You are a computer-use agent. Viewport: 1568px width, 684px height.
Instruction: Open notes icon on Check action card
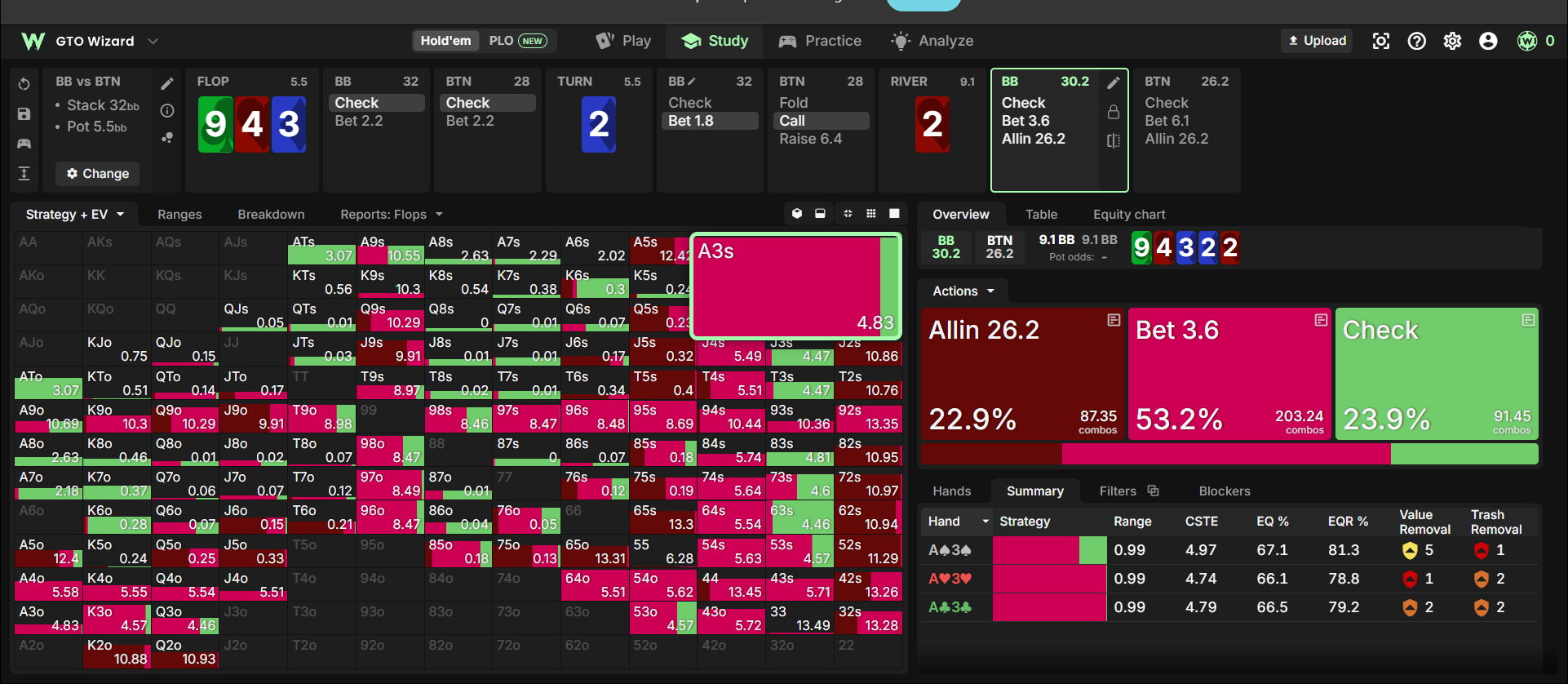pyautogui.click(x=1528, y=320)
